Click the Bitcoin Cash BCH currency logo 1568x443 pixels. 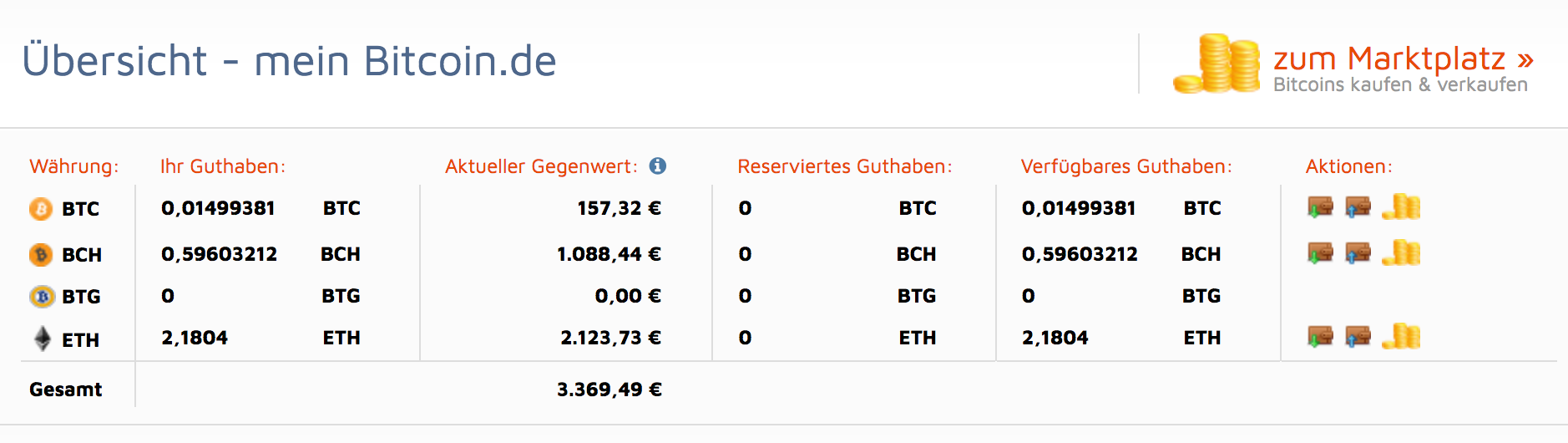click(41, 254)
